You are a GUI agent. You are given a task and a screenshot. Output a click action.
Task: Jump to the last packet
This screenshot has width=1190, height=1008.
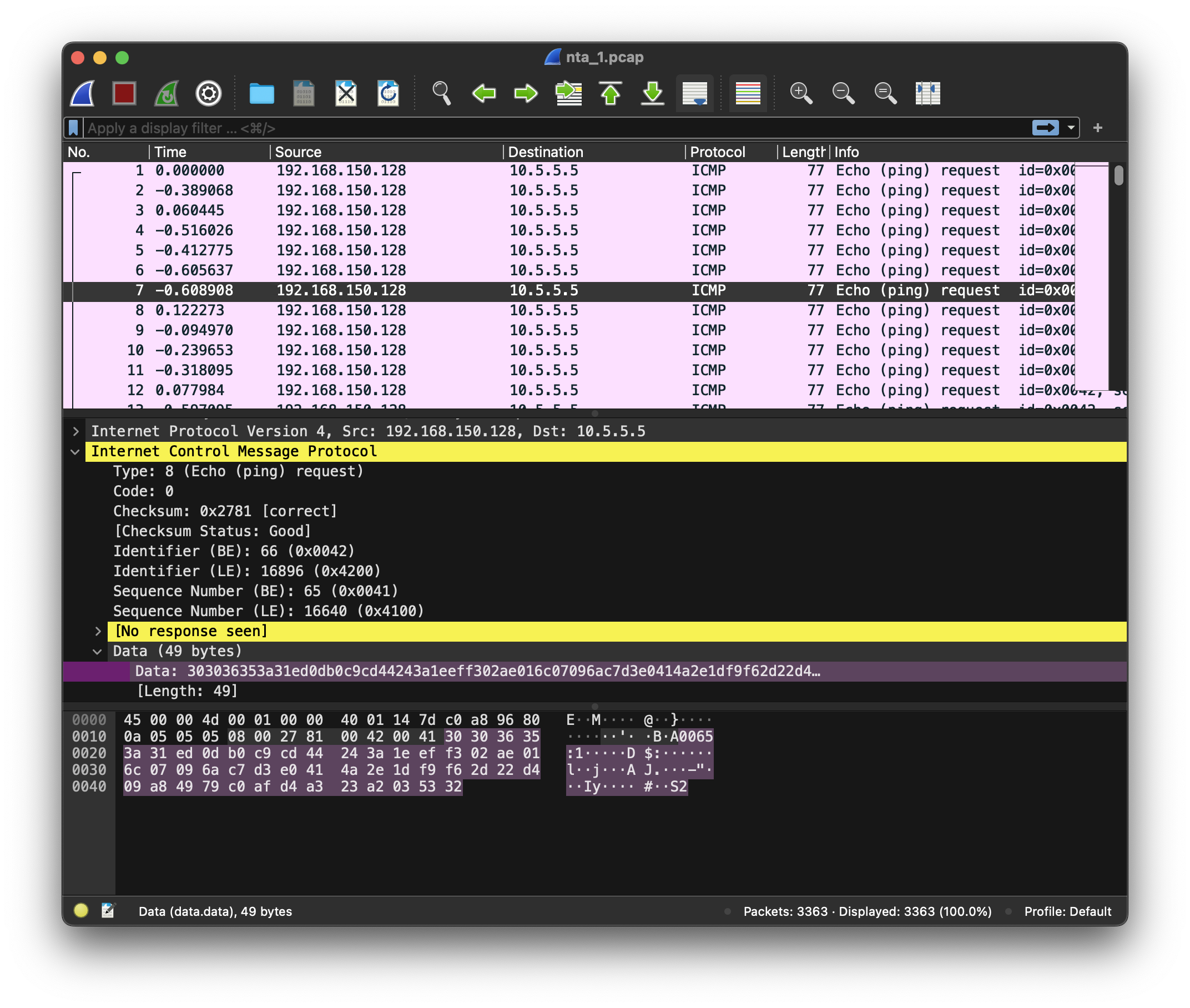(653, 93)
